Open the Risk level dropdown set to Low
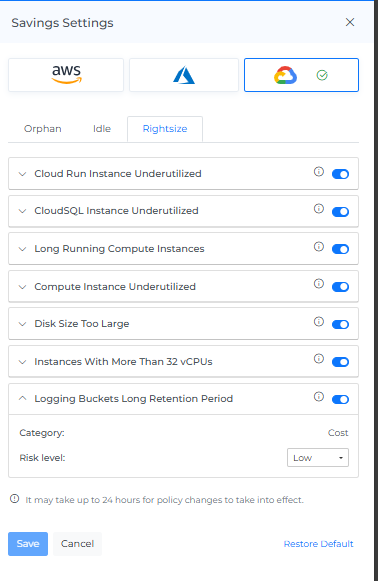Screen dimensions: 378x581 tap(318, 458)
